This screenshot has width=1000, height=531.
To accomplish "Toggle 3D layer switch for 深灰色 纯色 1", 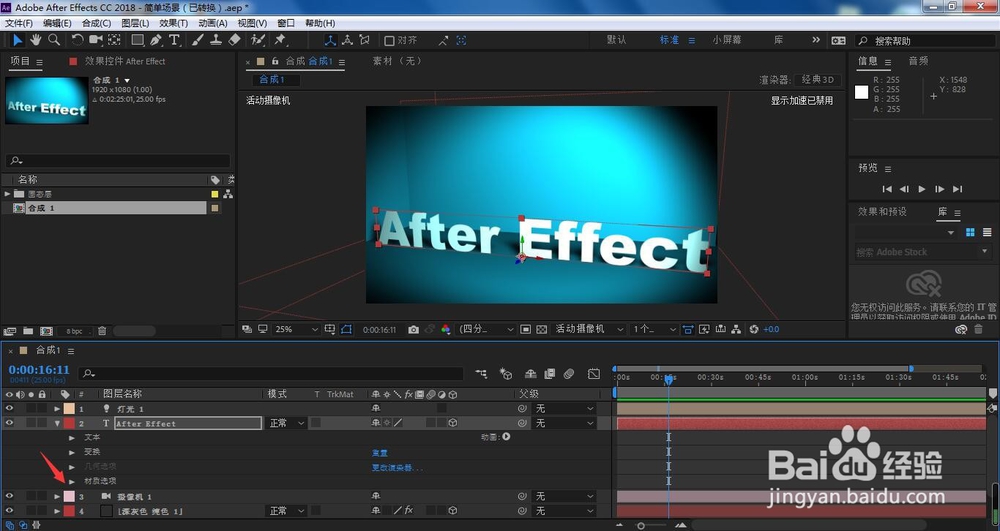I will [452, 511].
